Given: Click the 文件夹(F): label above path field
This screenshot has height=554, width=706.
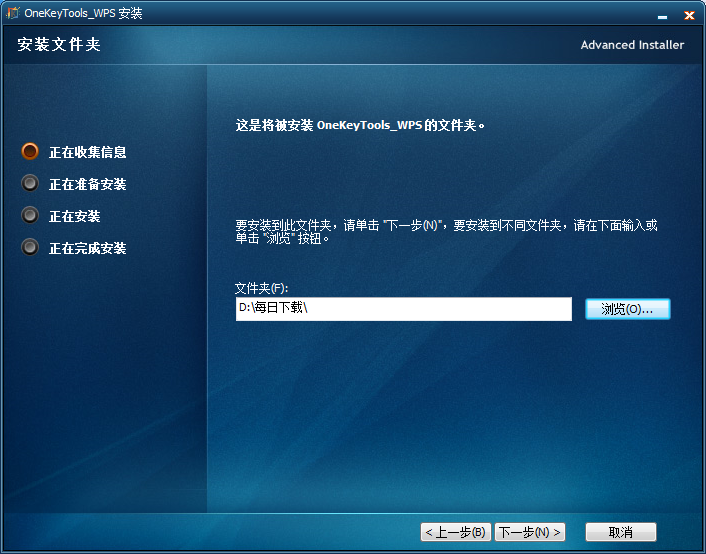Looking at the screenshot, I should coord(261,288).
